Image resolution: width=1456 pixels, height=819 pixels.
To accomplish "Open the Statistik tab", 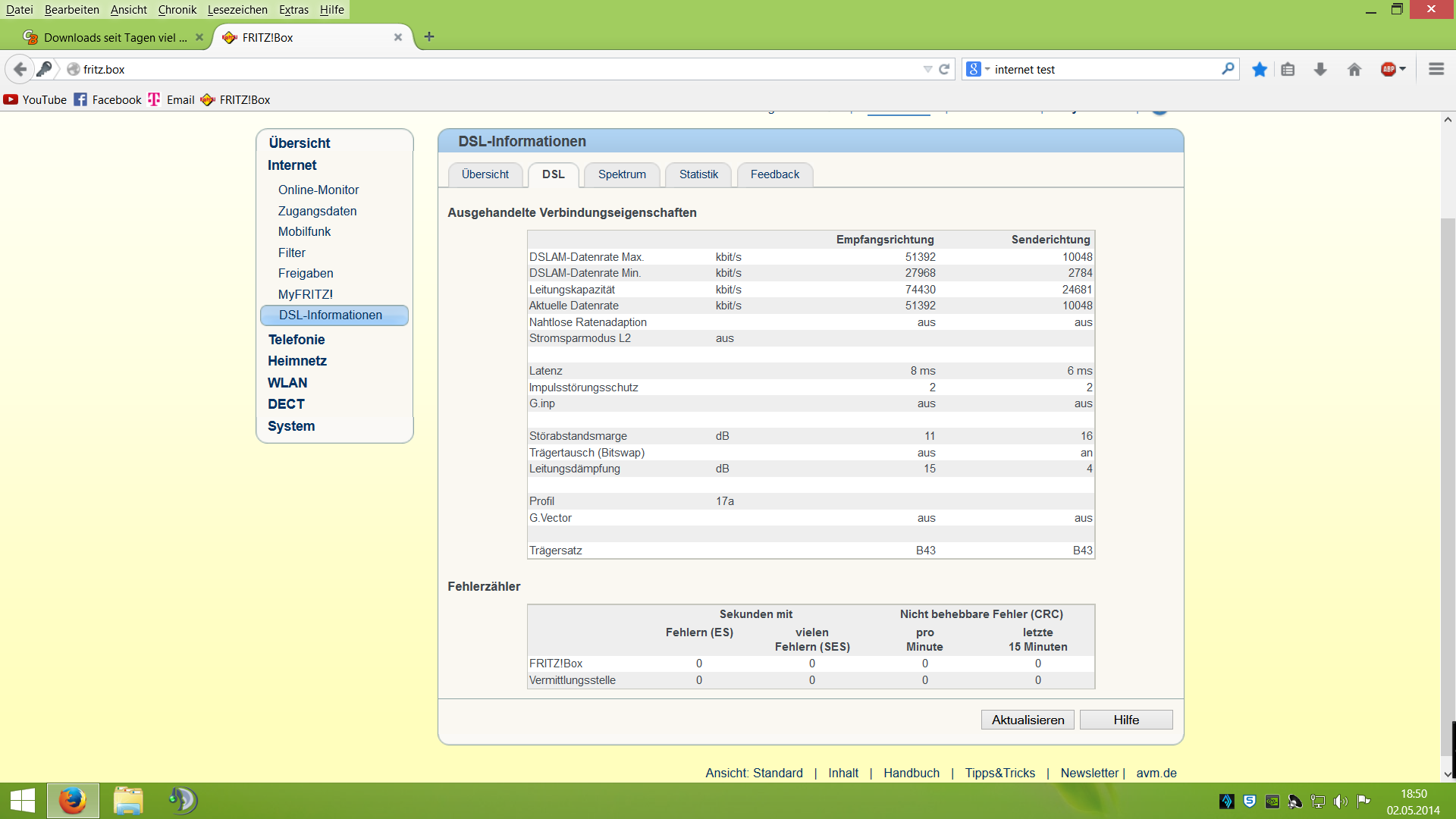I will click(698, 174).
